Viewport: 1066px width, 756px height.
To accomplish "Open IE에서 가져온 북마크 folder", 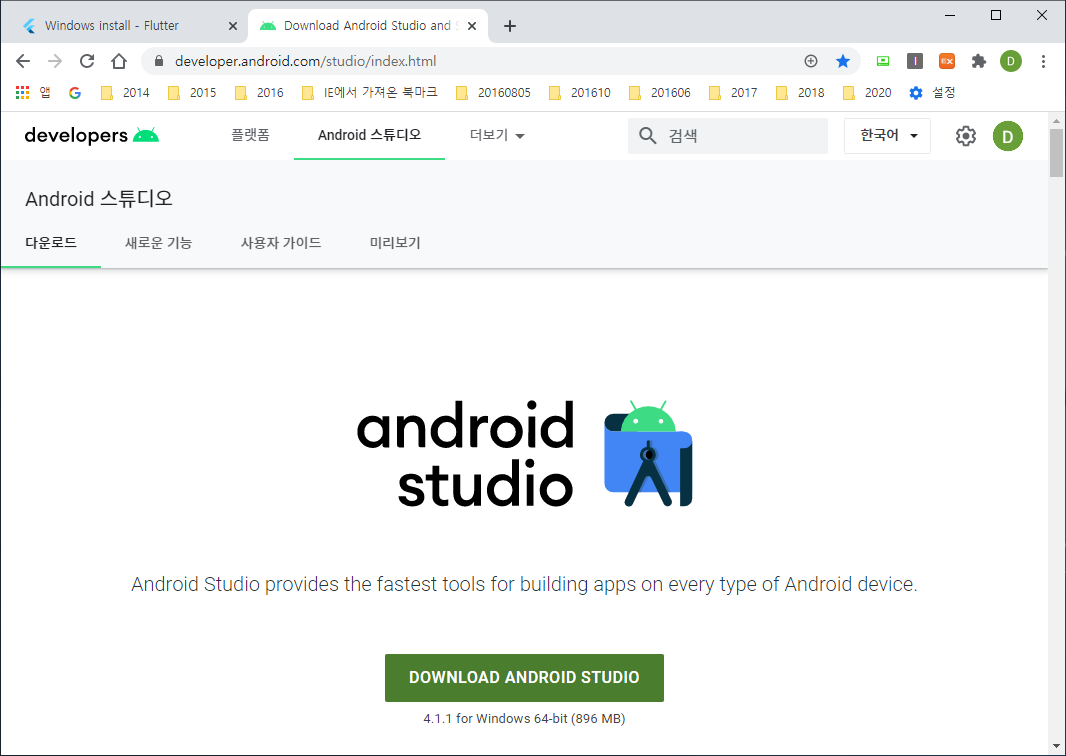I will point(370,92).
